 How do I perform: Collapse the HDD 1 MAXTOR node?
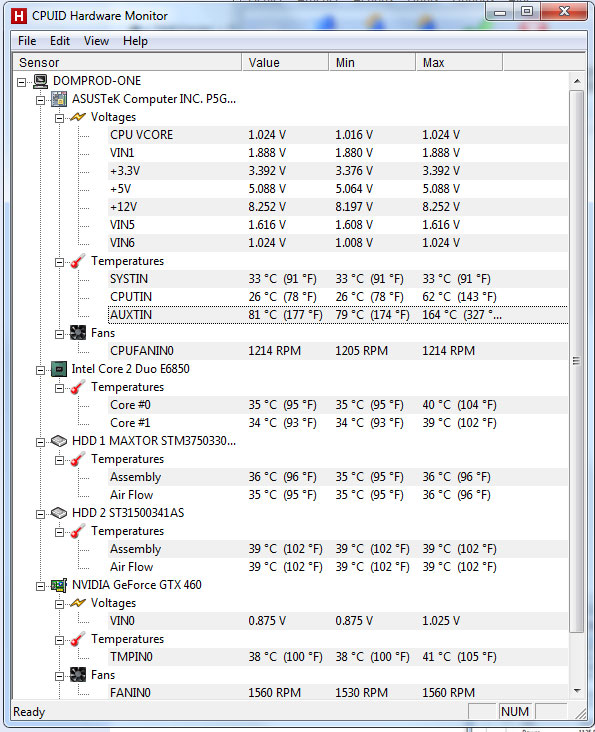coord(41,442)
